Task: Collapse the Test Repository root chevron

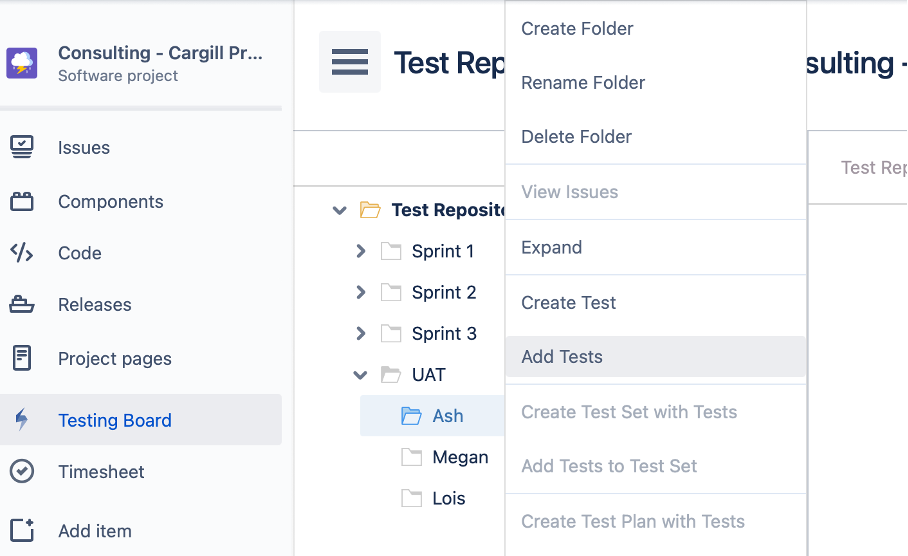Action: point(340,210)
